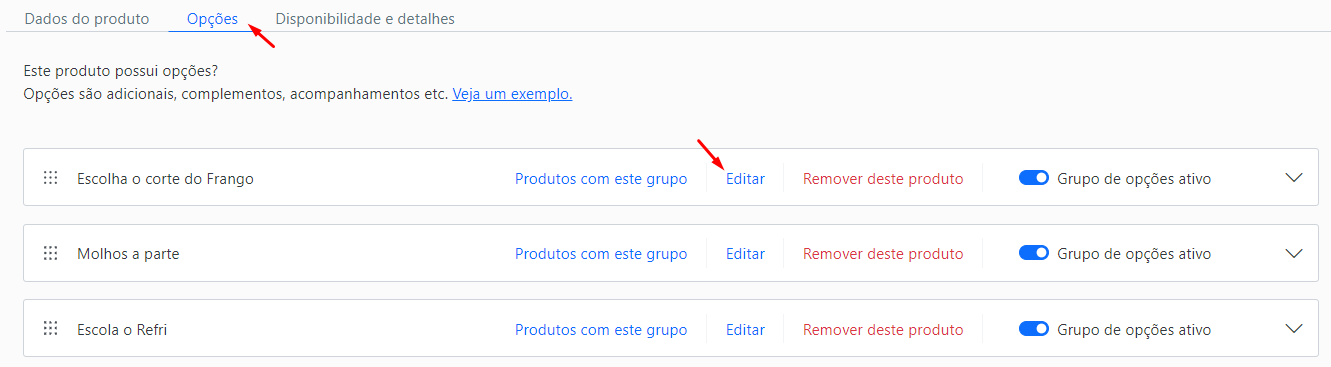Open the Disponibilidade e detalhes tab
This screenshot has height=367, width=1331.
(365, 18)
